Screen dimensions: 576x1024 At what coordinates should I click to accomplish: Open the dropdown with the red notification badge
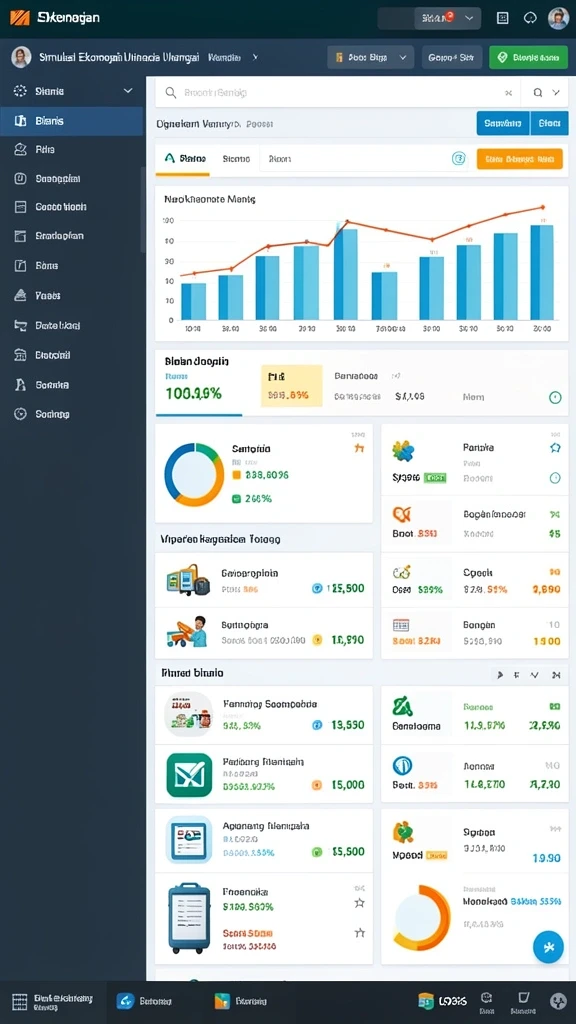pyautogui.click(x=447, y=18)
